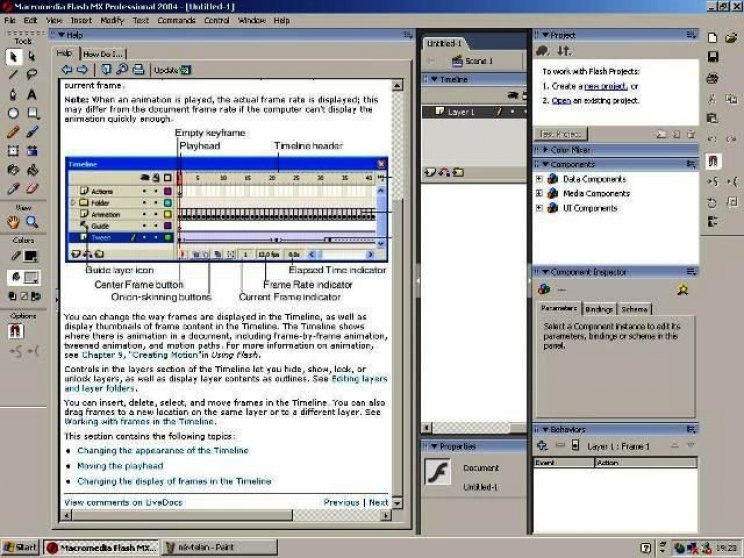Click Test Project button
Viewport: 744px width, 558px height.
(561, 134)
